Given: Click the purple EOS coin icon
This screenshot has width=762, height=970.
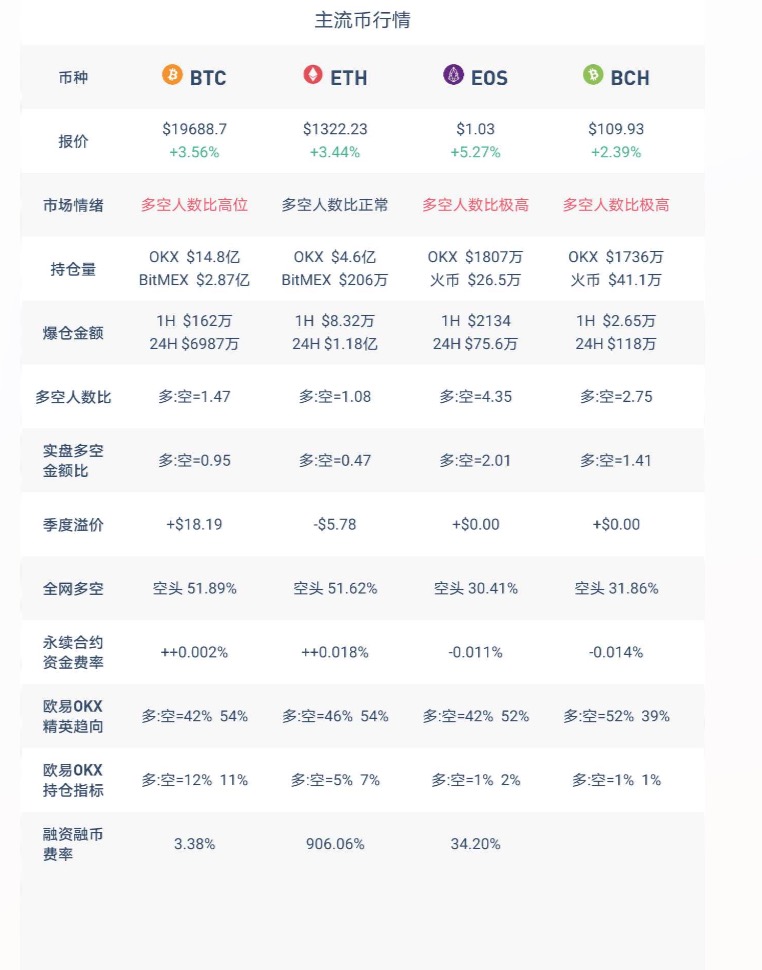Looking at the screenshot, I should coord(453,75).
